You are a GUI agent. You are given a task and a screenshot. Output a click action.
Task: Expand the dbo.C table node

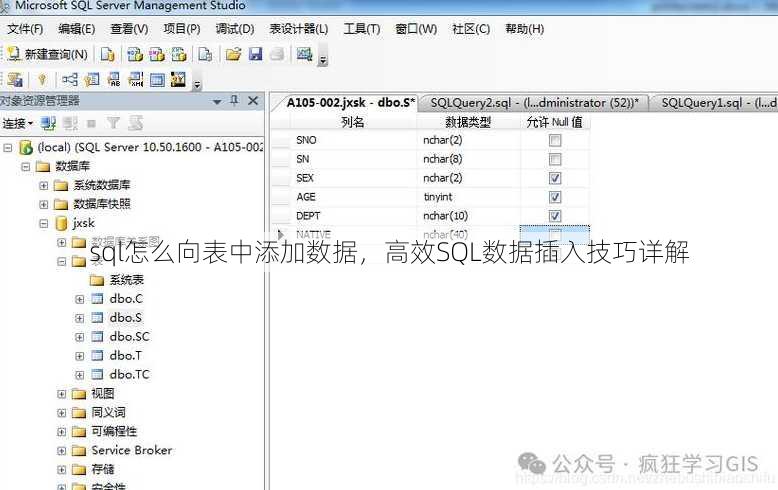(x=79, y=299)
